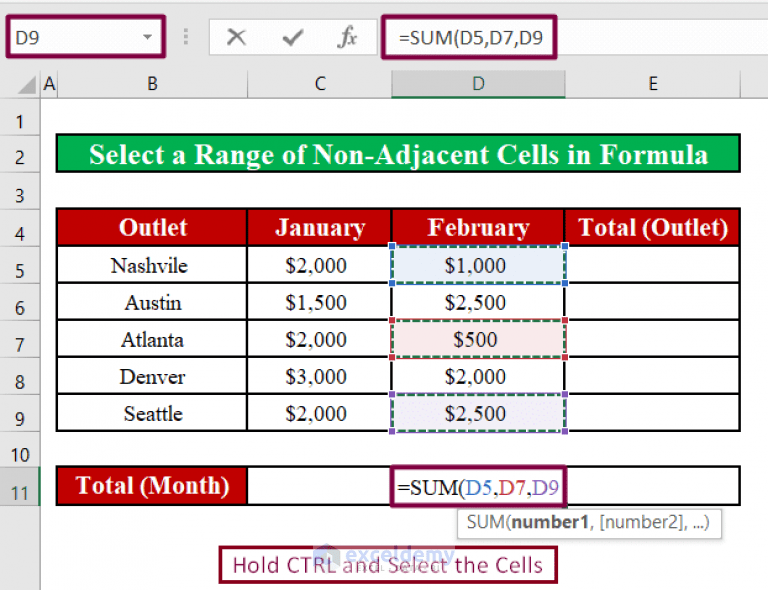Click the 'Outlet' header cell

click(152, 228)
